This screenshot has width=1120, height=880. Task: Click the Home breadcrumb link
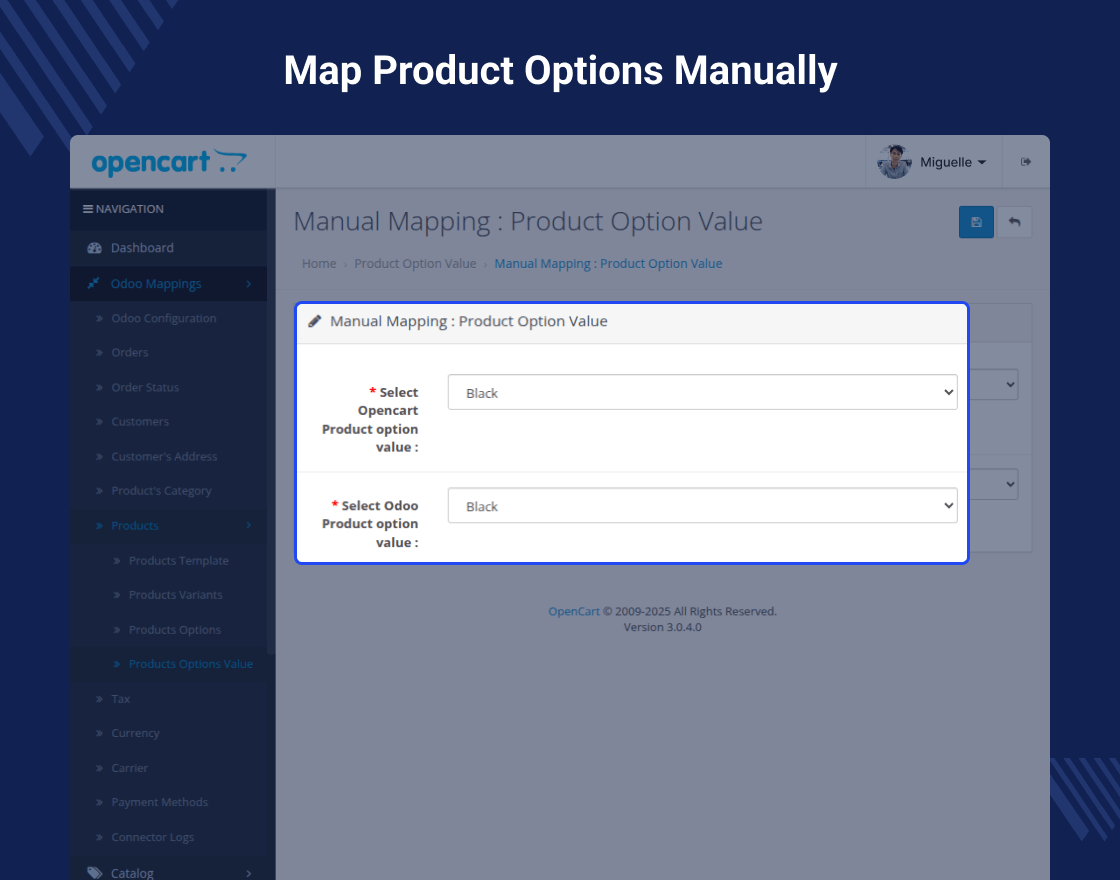click(x=319, y=264)
